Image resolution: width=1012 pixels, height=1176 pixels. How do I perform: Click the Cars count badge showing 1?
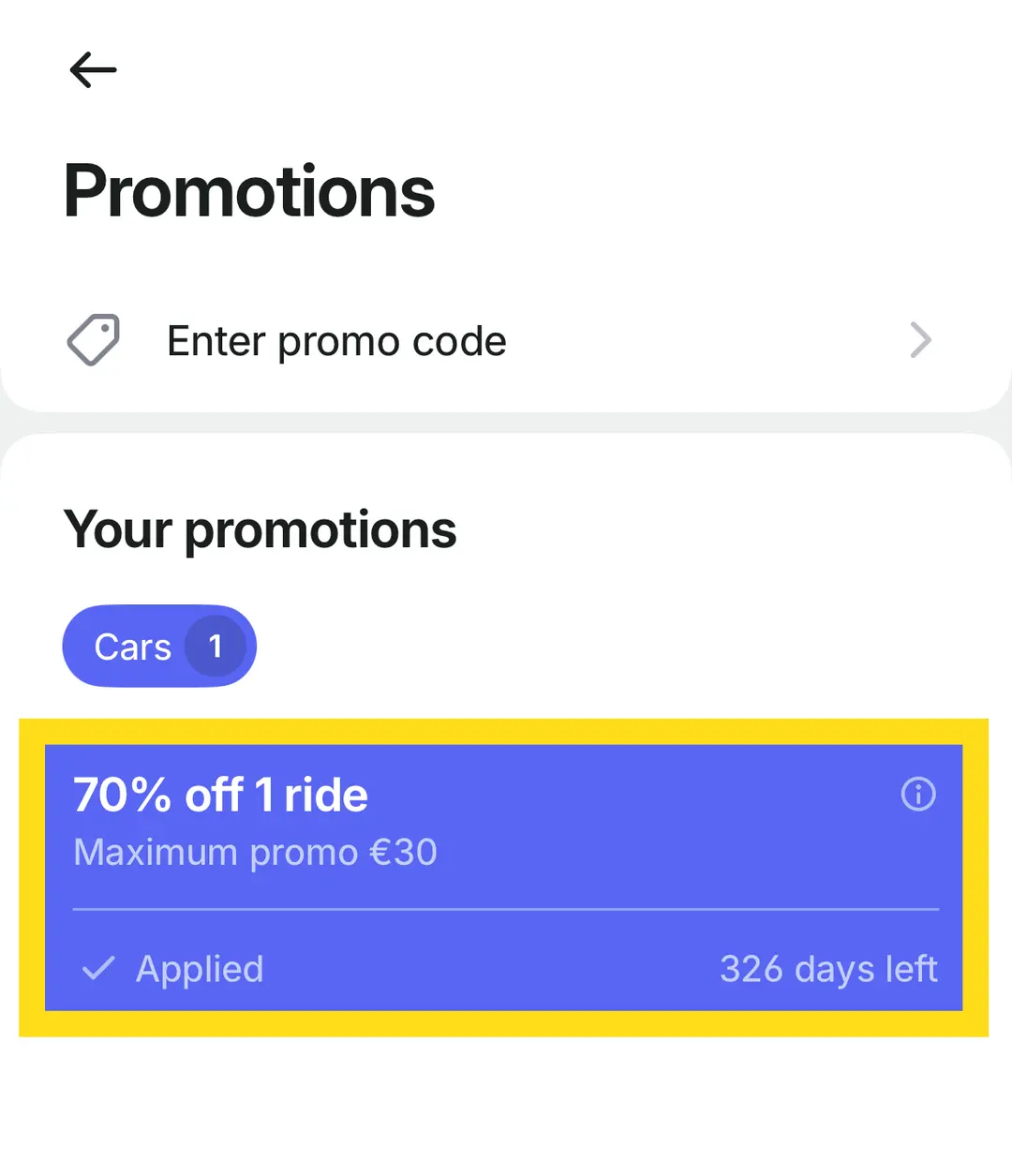pyautogui.click(x=216, y=646)
